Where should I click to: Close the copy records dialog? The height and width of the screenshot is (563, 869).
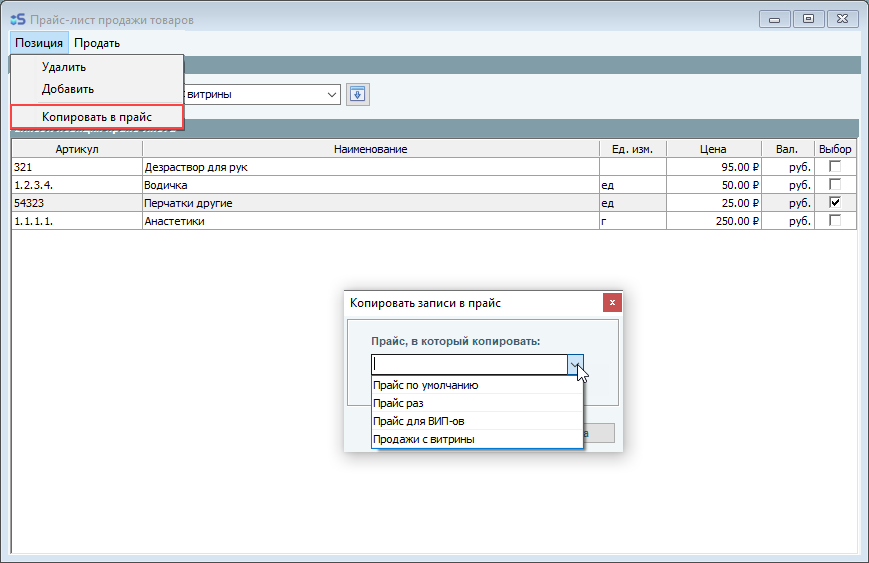612,302
